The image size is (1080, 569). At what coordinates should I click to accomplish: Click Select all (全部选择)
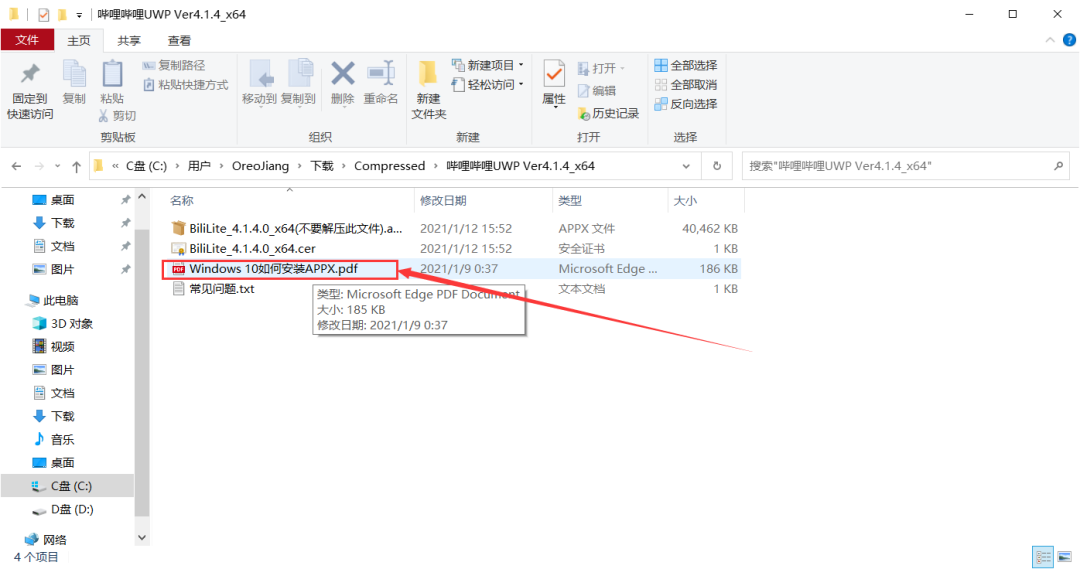point(685,65)
